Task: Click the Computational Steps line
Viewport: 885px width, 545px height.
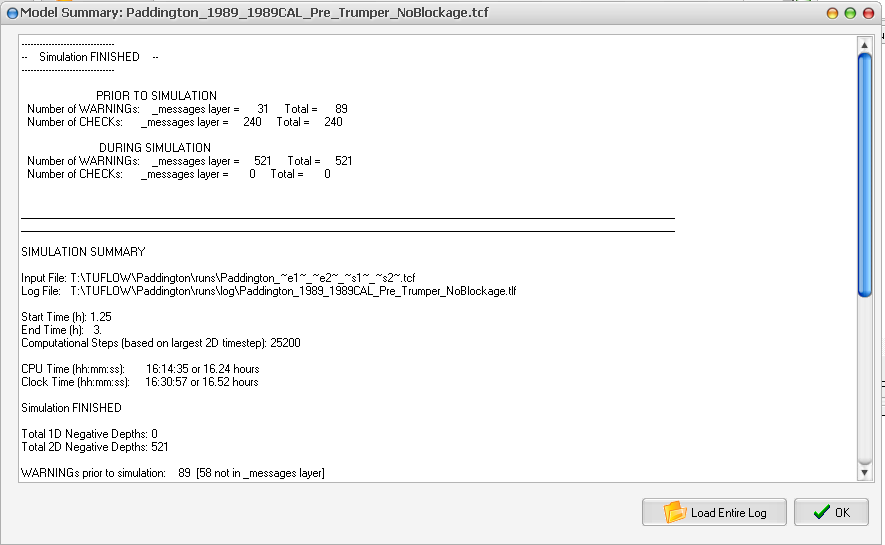Action: (160, 343)
